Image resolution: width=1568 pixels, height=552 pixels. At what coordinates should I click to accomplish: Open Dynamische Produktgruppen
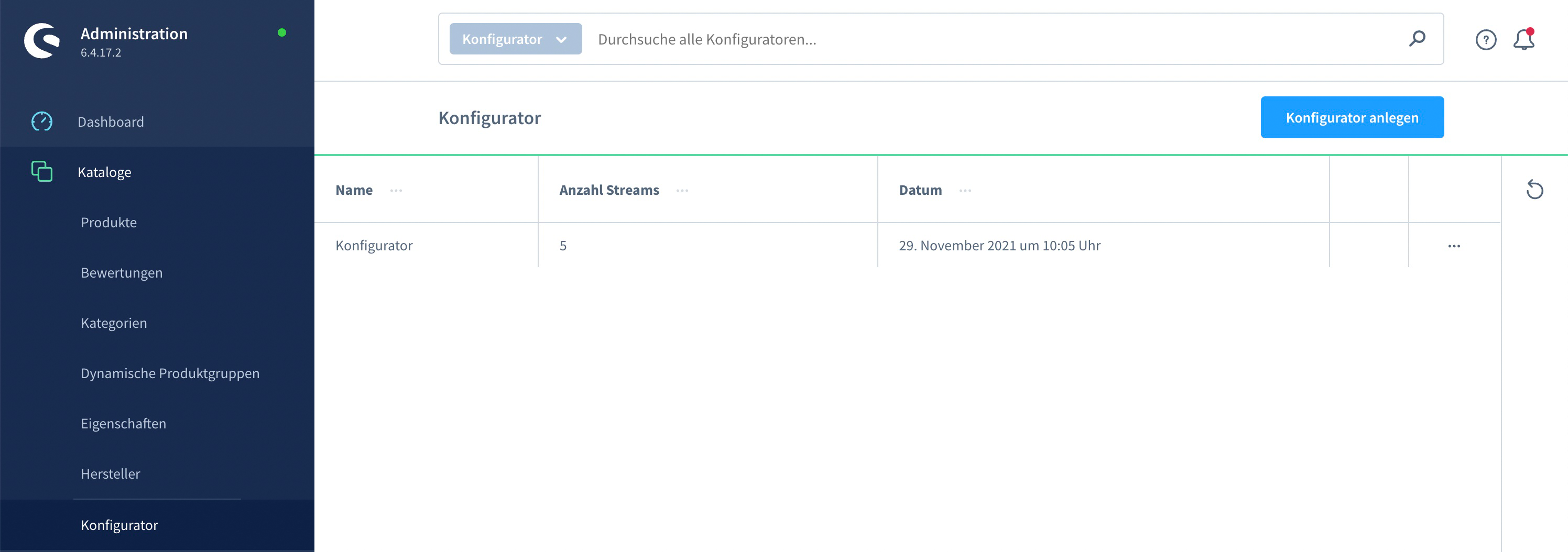click(x=170, y=373)
